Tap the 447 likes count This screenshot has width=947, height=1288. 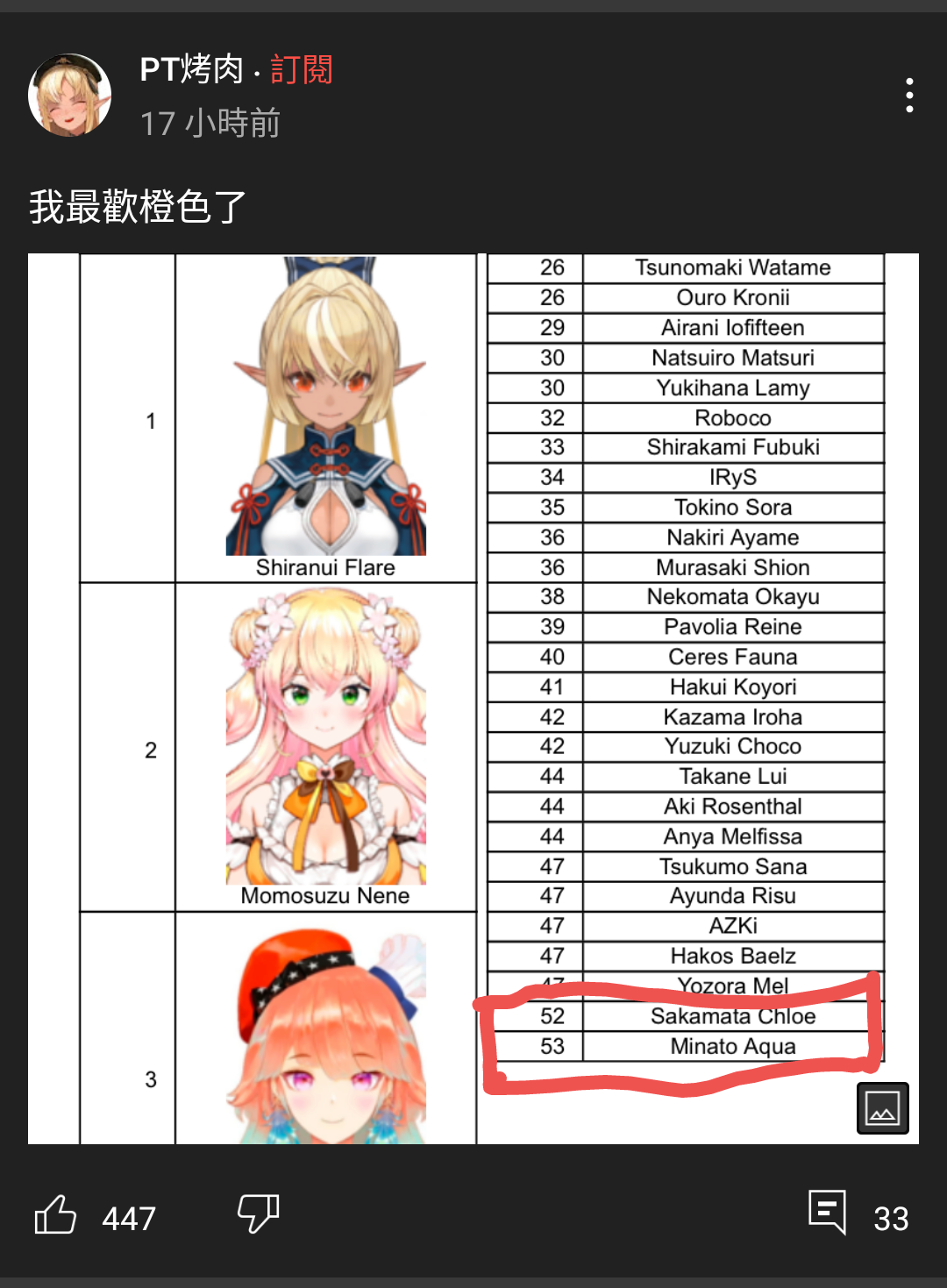(x=129, y=1218)
